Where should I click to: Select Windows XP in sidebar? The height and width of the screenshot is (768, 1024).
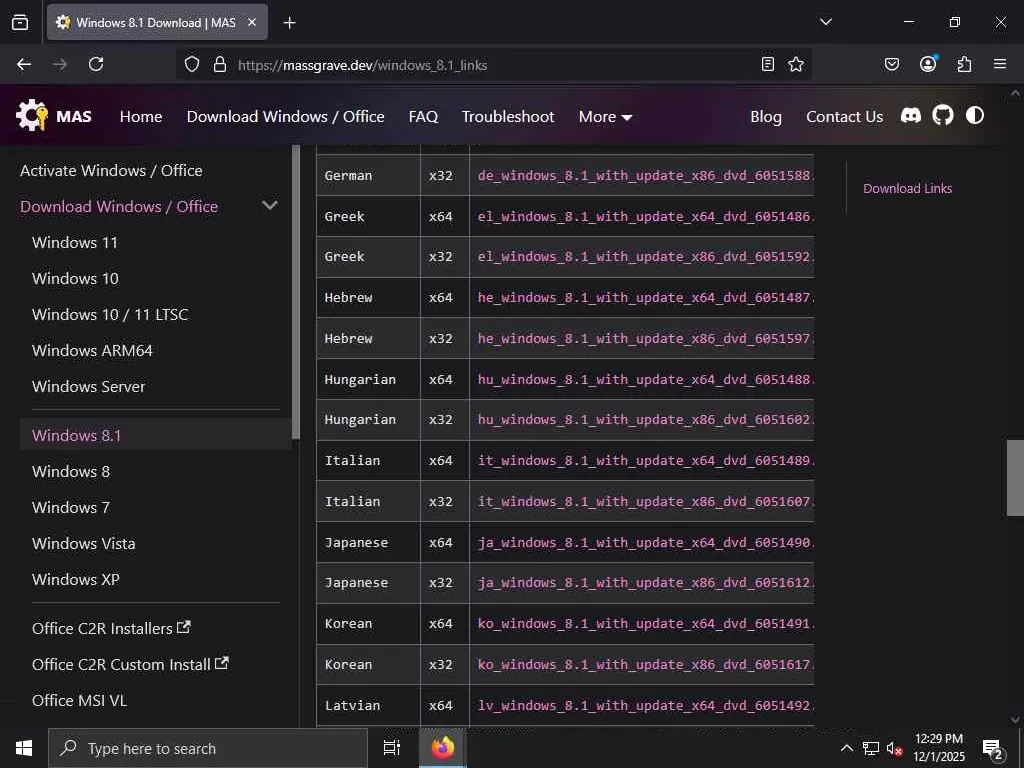tap(76, 579)
